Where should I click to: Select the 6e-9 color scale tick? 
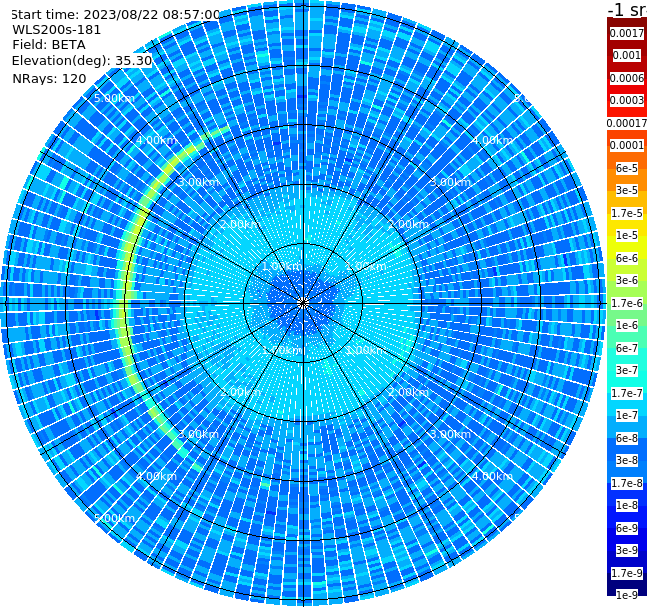point(627,528)
